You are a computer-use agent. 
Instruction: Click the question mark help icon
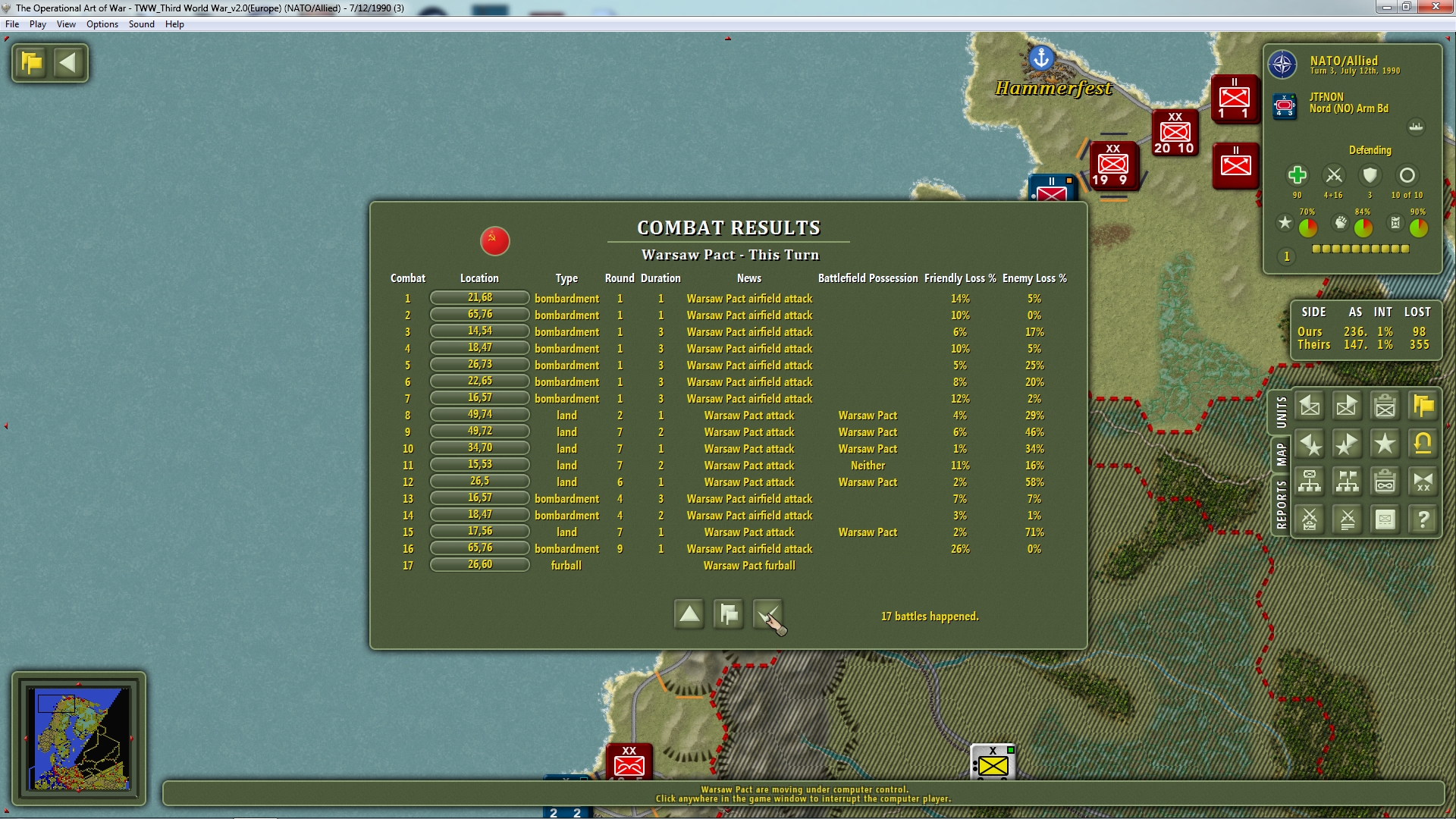point(1423,520)
